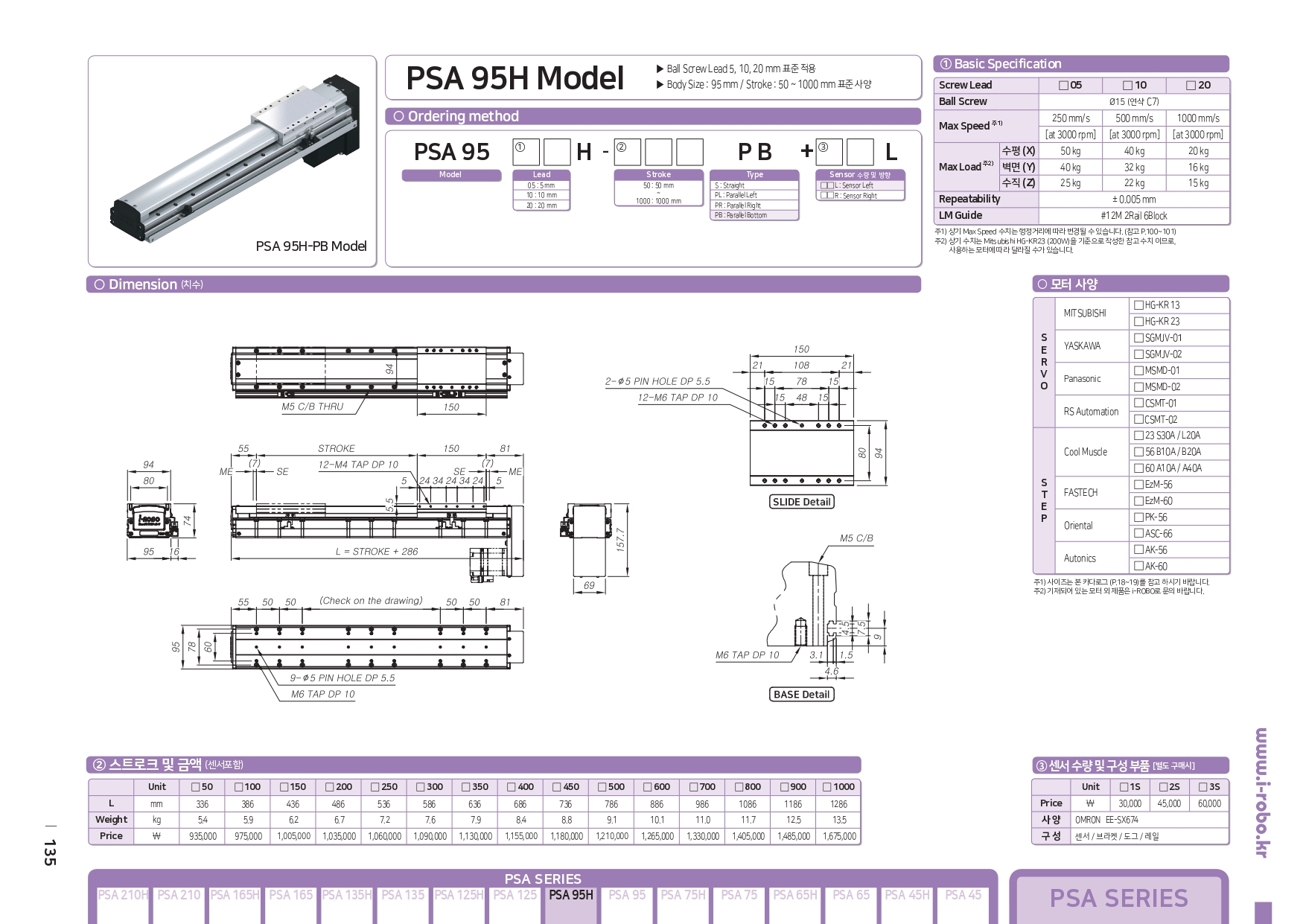Tick the 23 S30A / L20A Cool Muscle checkbox

point(1138,435)
